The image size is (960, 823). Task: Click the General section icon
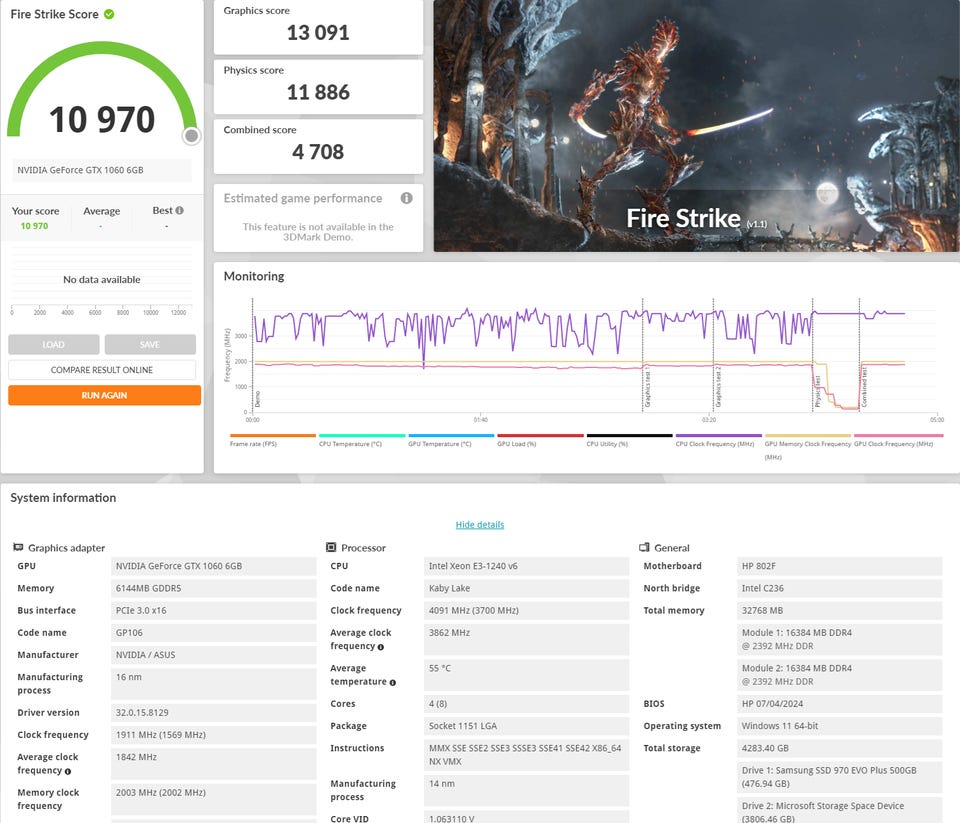tap(644, 547)
